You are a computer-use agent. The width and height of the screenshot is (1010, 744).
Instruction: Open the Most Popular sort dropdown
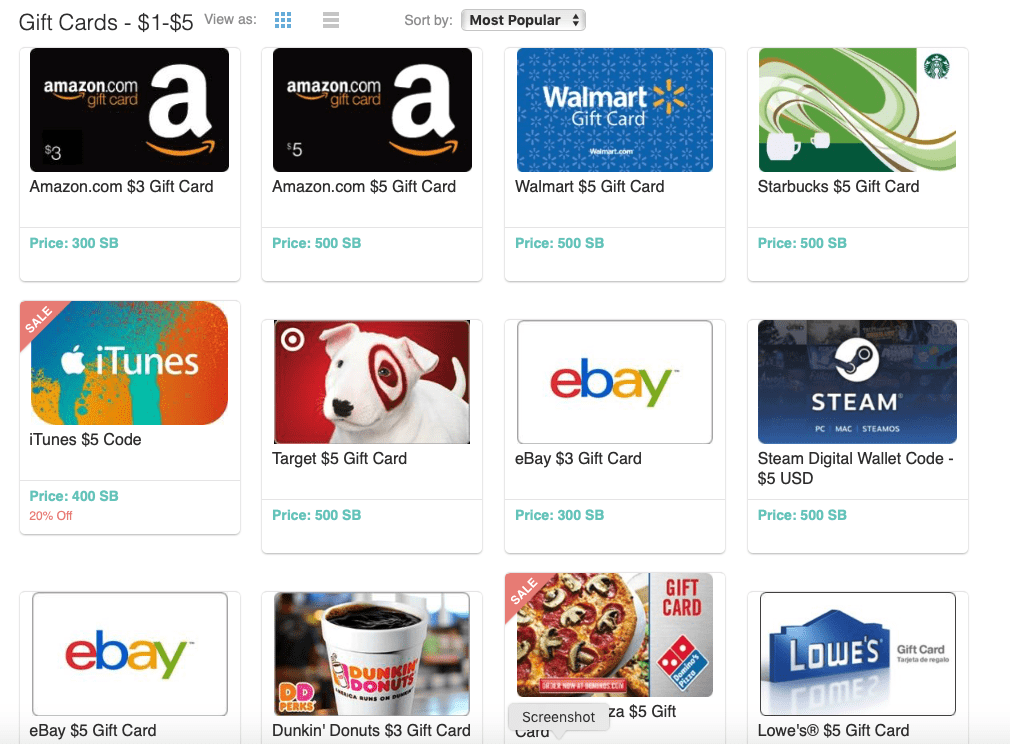point(523,20)
